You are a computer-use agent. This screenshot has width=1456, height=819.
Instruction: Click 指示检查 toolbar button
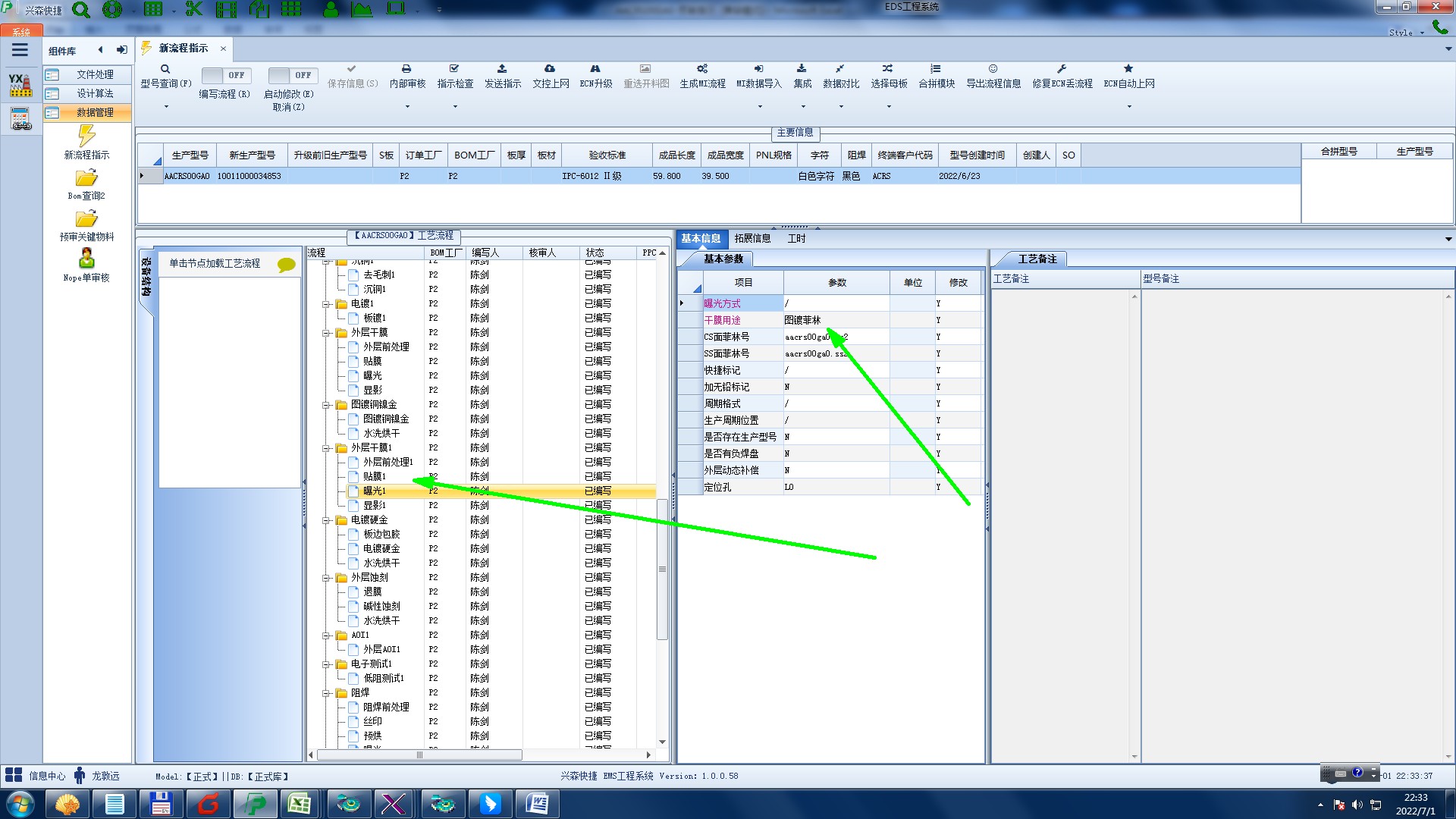(x=455, y=76)
